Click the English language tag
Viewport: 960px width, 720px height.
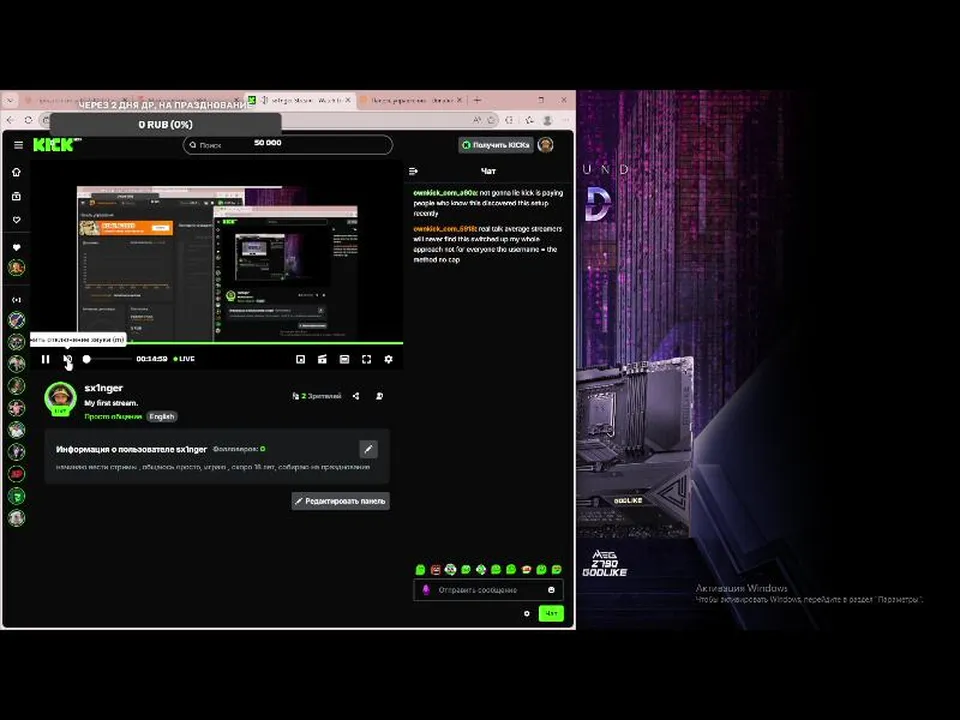(x=162, y=416)
